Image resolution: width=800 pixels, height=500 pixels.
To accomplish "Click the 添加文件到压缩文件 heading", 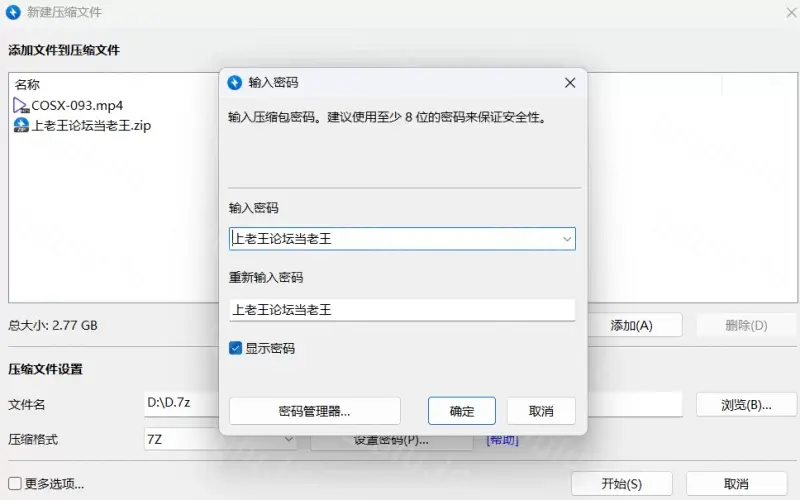I will click(x=64, y=50).
